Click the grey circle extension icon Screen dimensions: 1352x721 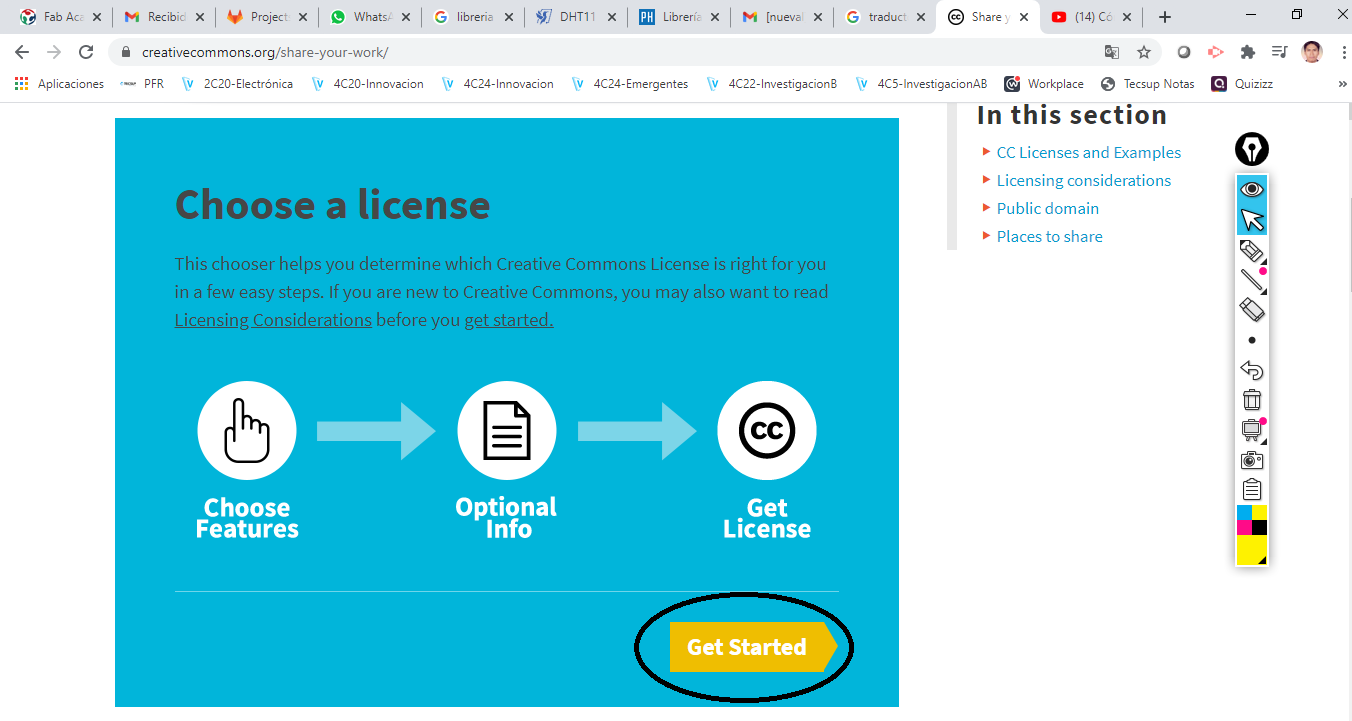coord(1184,52)
